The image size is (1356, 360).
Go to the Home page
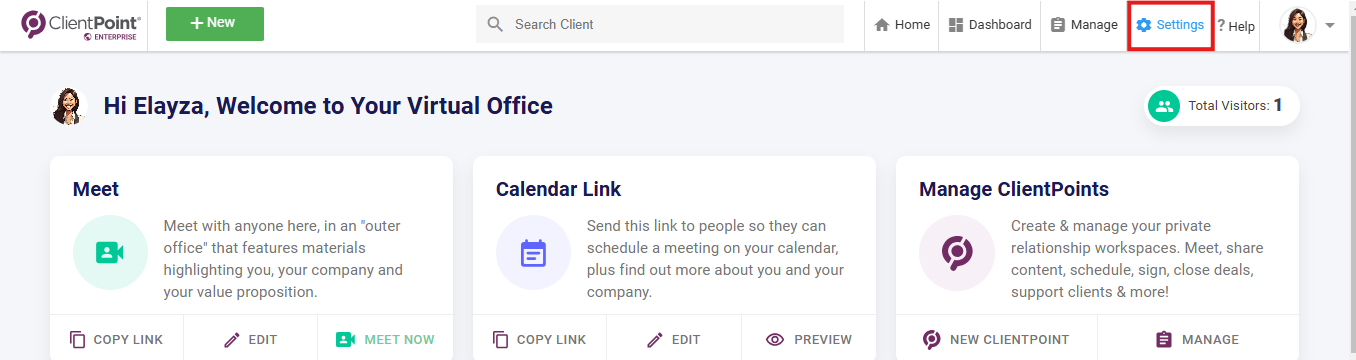click(902, 25)
